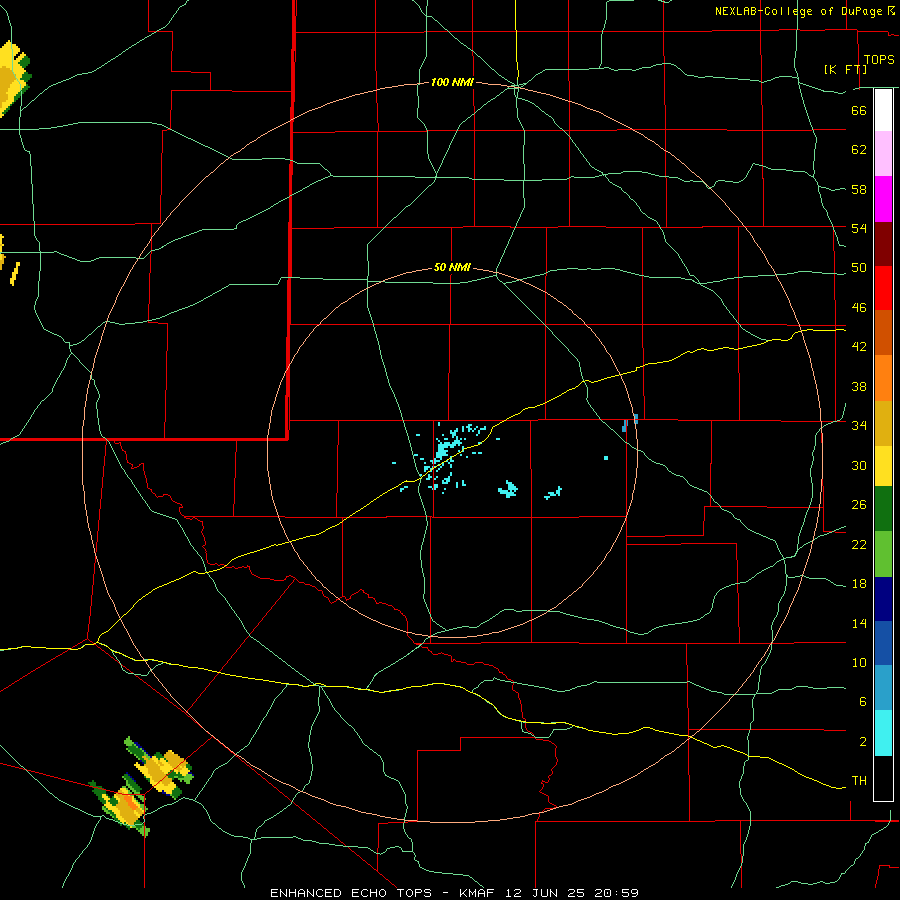Click the 42 scale value

tap(859, 347)
